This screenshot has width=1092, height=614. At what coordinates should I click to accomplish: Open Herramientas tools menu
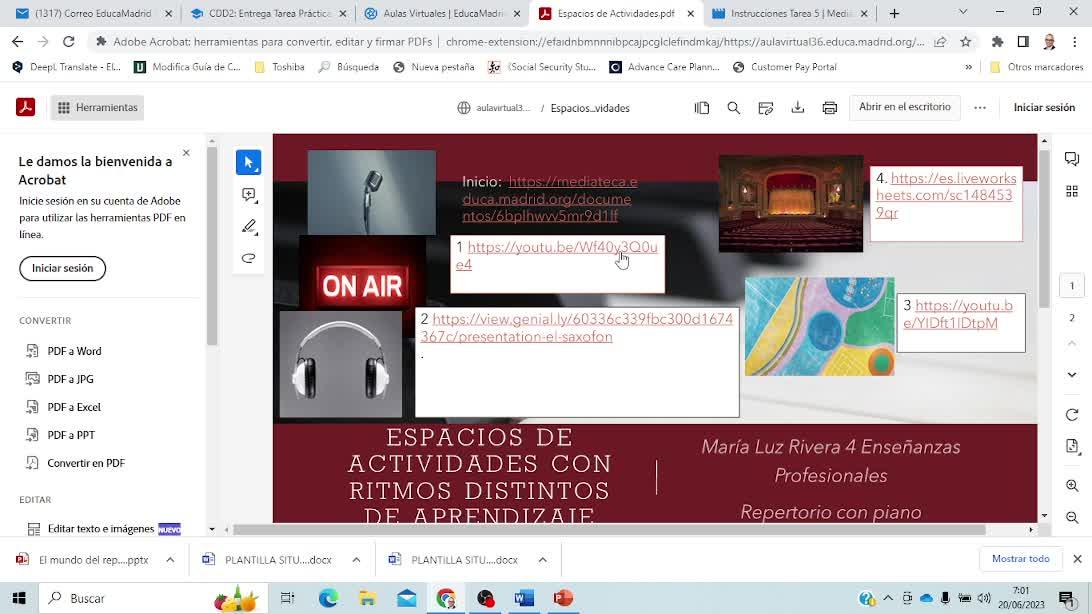(x=97, y=108)
